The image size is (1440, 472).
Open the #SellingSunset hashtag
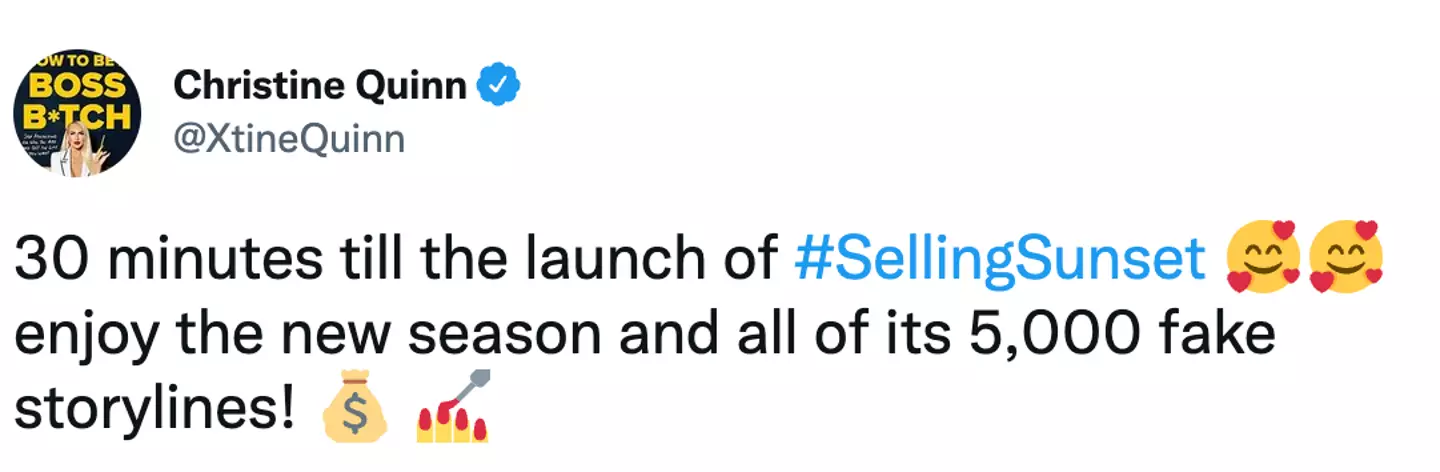[999, 260]
